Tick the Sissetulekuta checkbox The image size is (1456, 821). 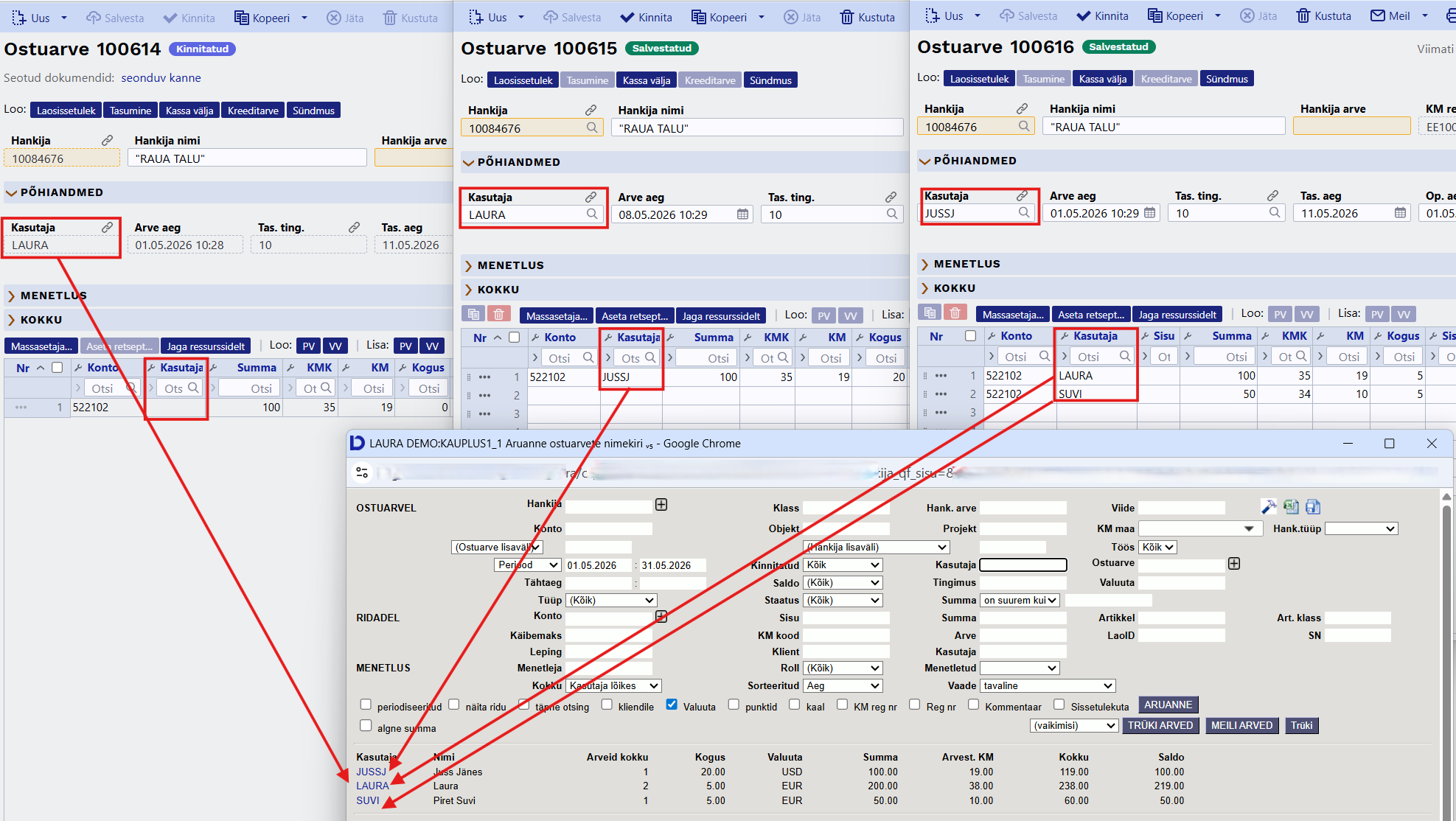point(1059,705)
